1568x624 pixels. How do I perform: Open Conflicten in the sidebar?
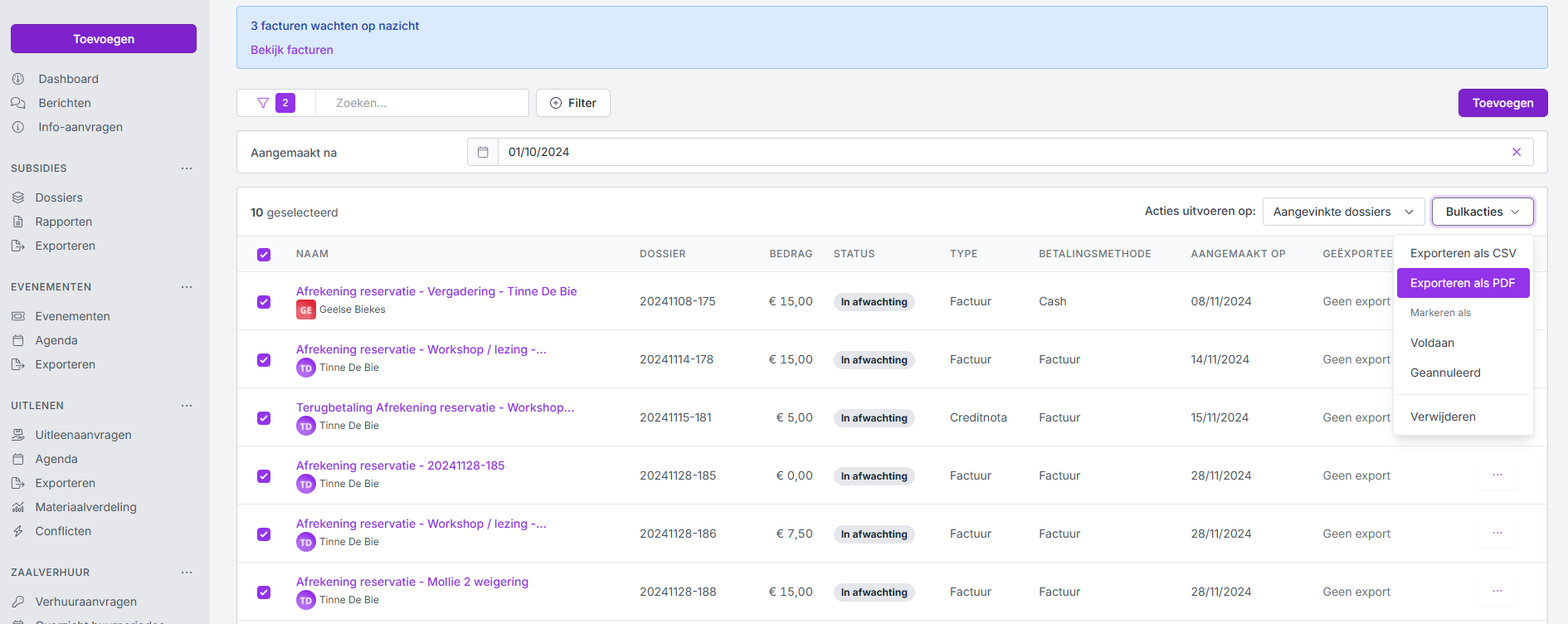(63, 531)
